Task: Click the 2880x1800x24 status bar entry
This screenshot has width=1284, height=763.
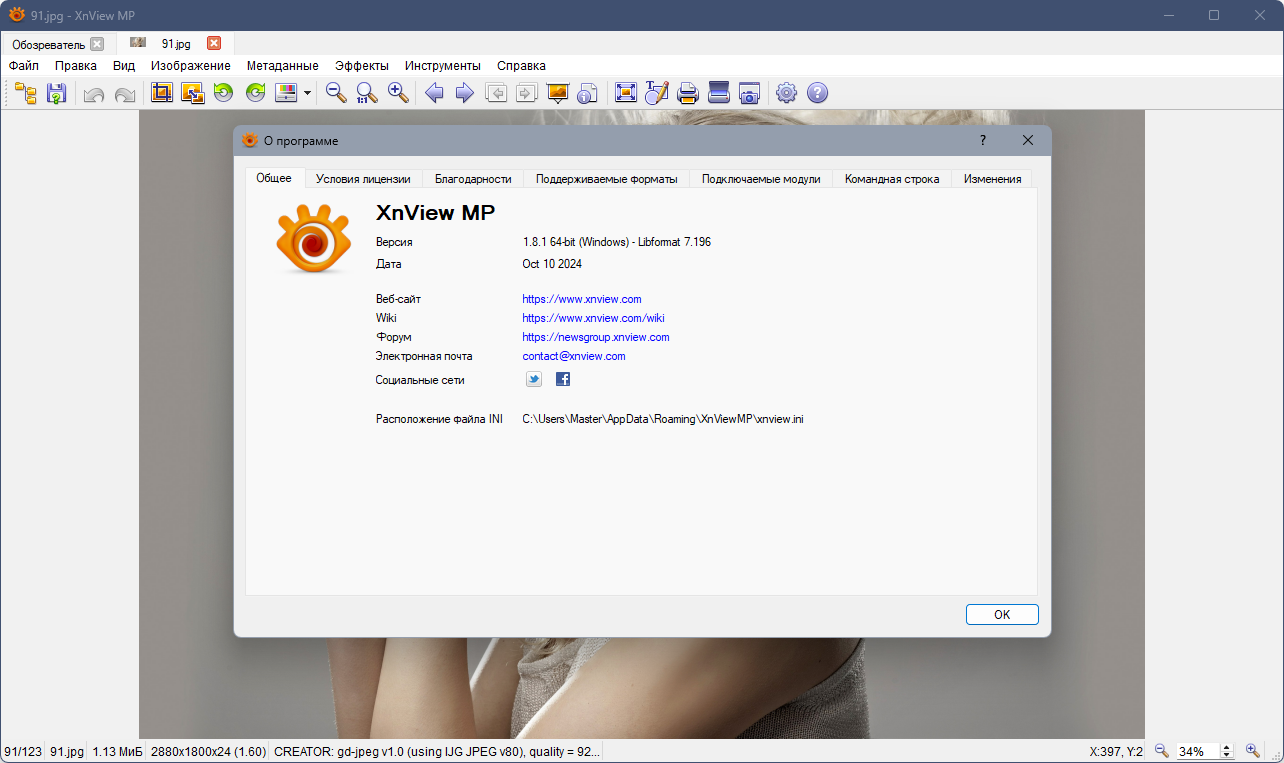Action: pyautogui.click(x=208, y=751)
